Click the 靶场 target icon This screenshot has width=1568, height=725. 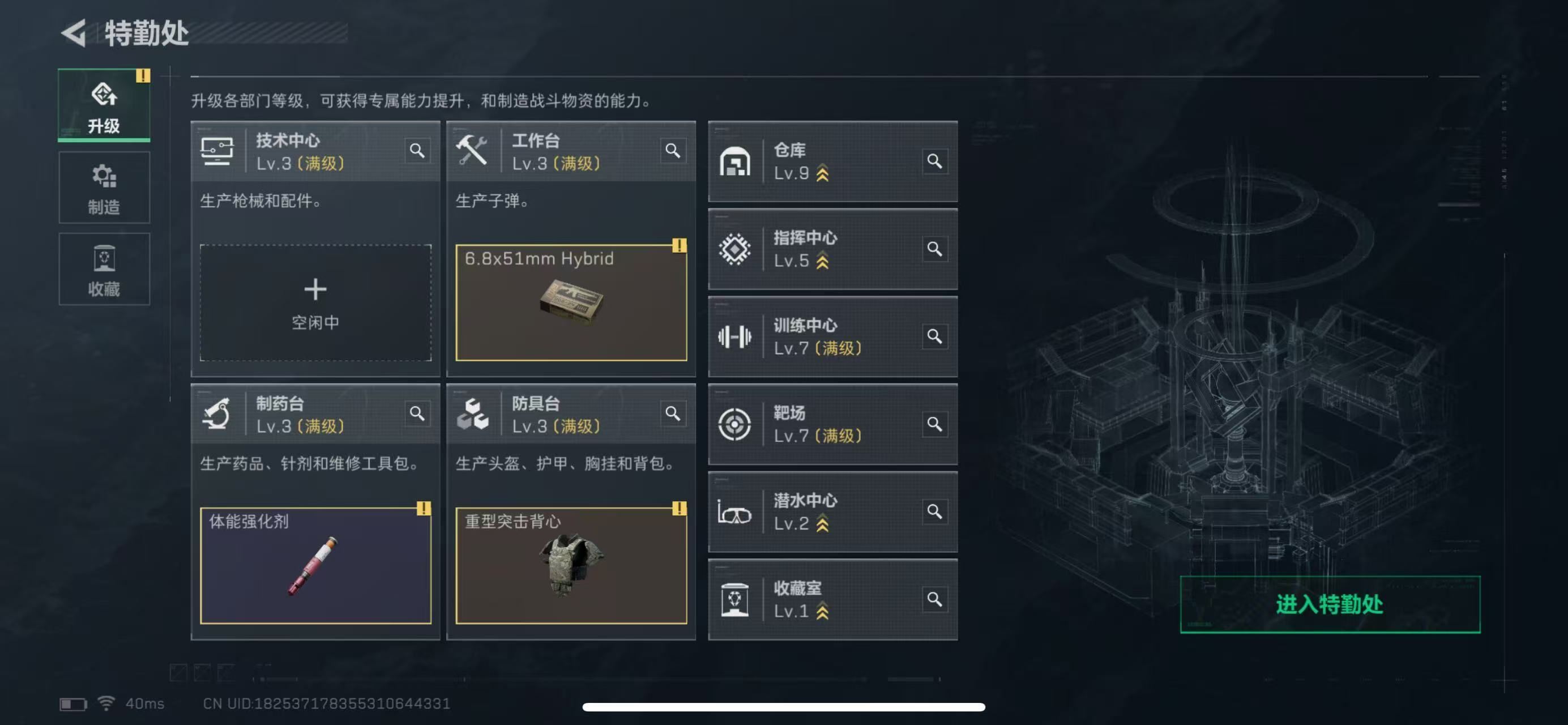pos(734,424)
